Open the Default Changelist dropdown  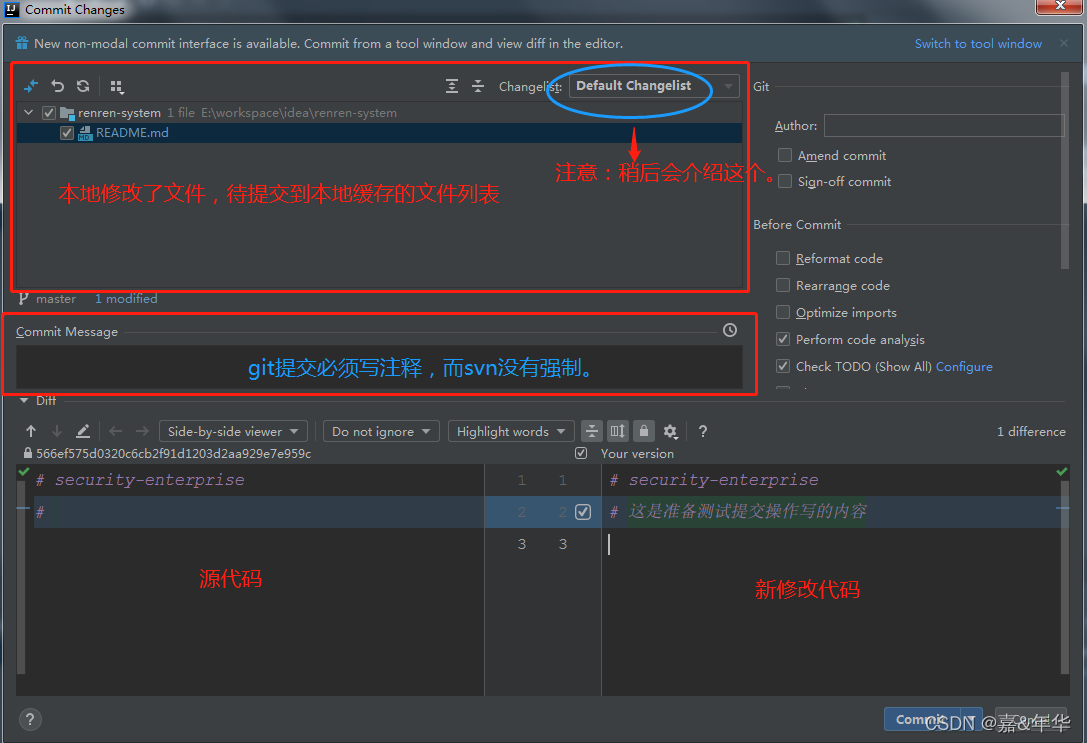pyautogui.click(x=654, y=86)
